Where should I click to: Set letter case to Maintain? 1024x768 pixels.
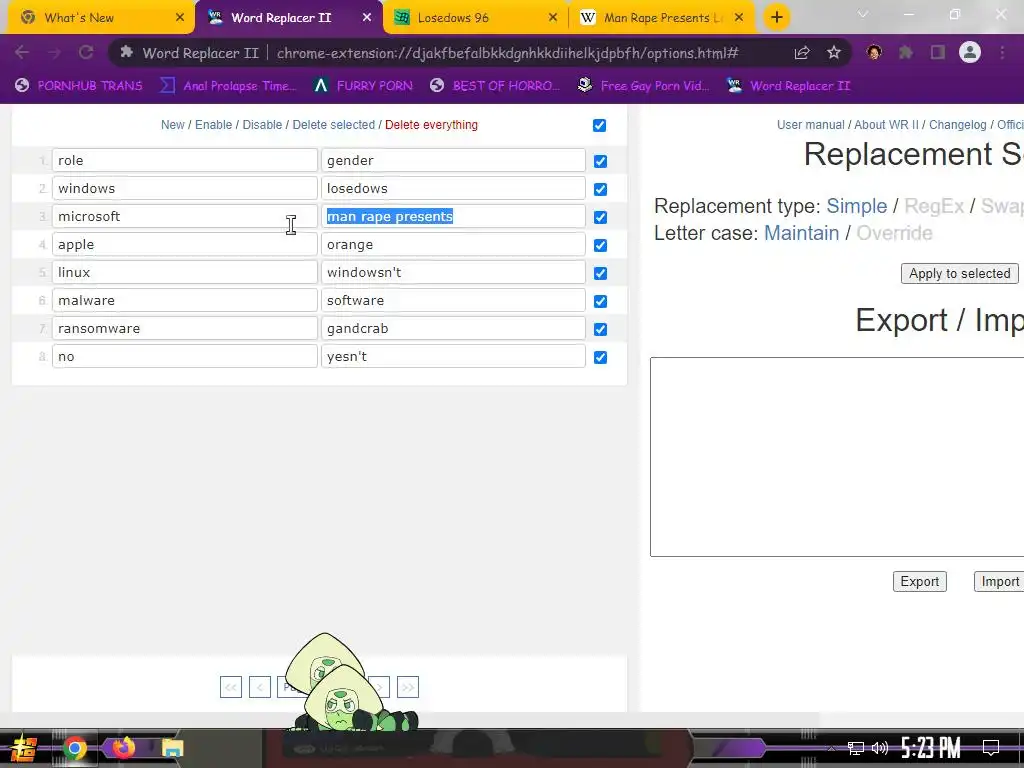[x=801, y=233]
